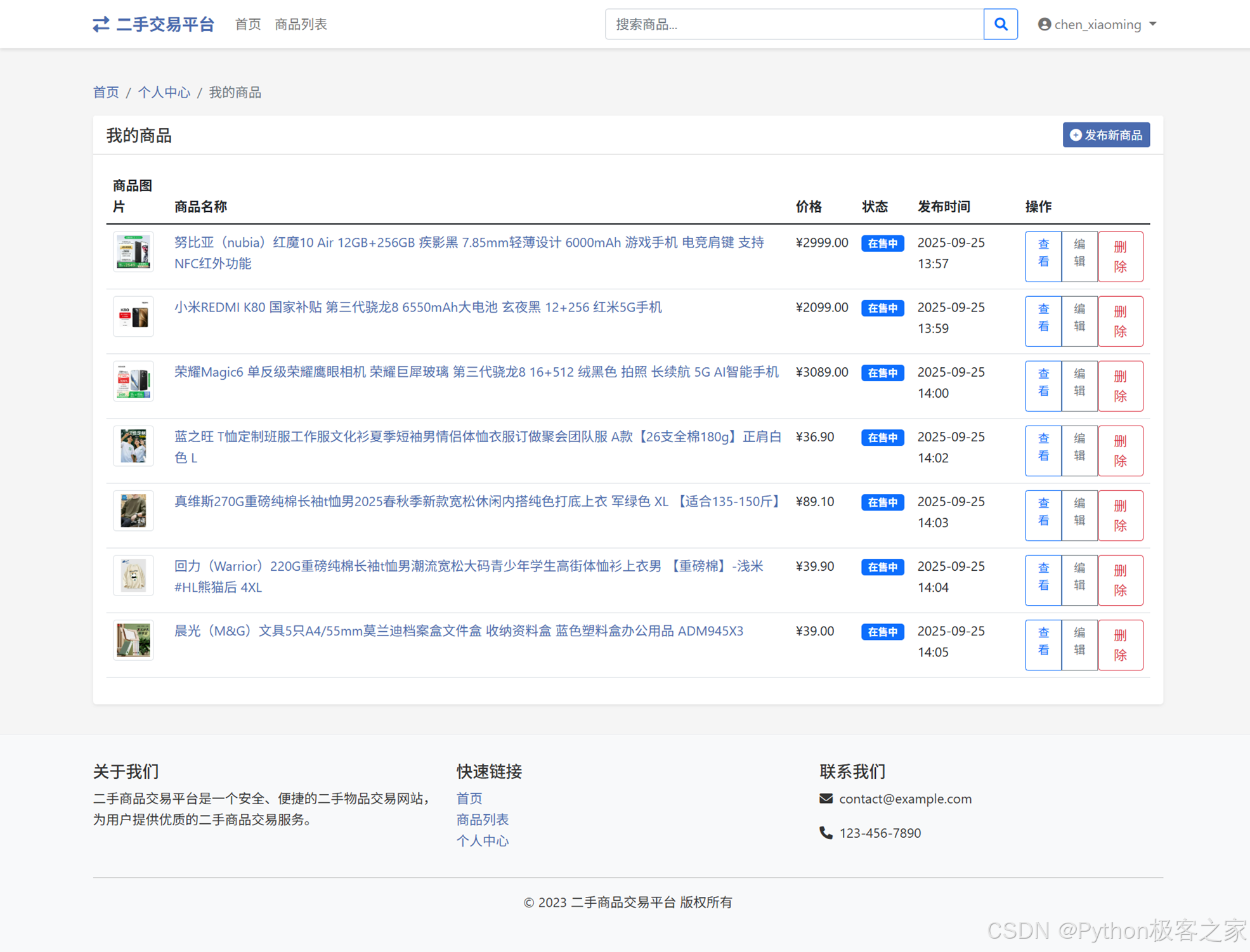
Task: Click the magnifier search button
Action: tap(1000, 24)
